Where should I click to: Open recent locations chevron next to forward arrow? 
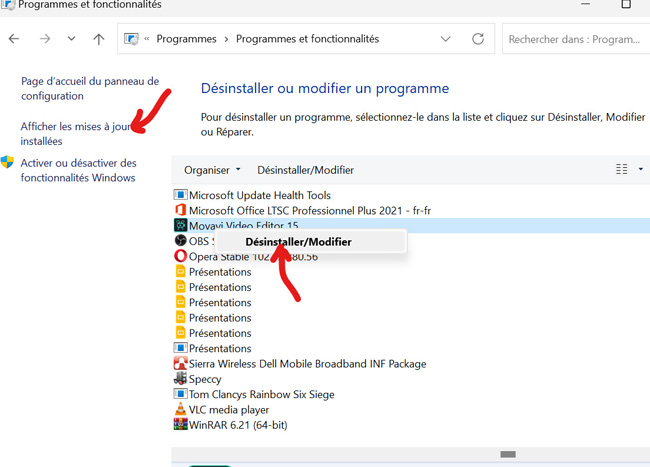[x=71, y=39]
